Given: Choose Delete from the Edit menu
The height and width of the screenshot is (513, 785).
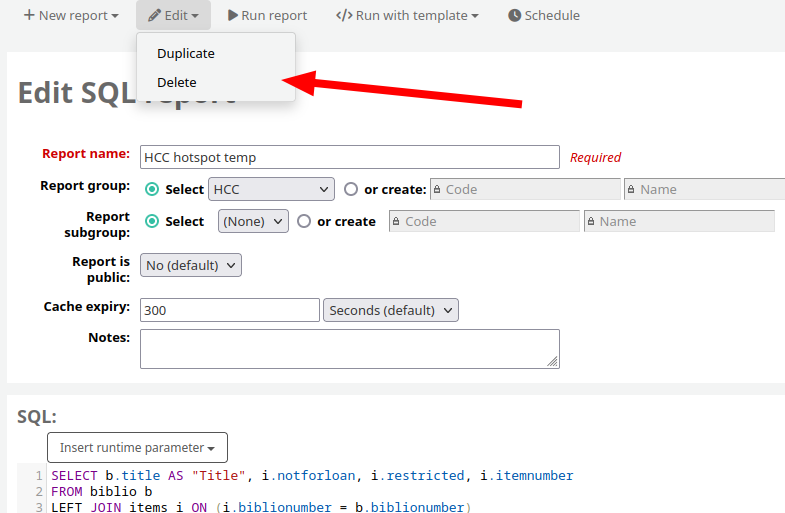Looking at the screenshot, I should 177,82.
